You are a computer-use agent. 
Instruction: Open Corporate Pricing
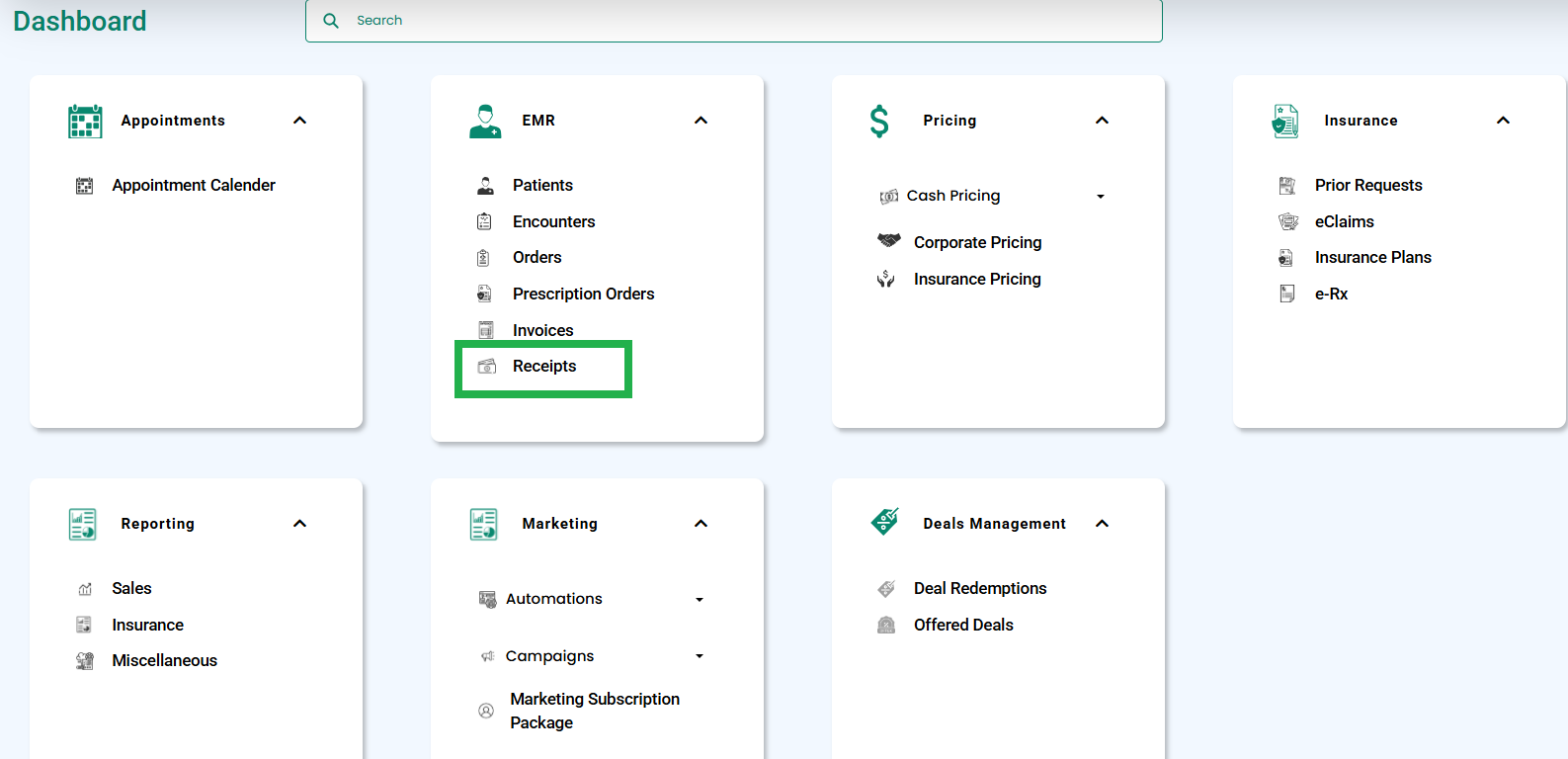click(978, 243)
